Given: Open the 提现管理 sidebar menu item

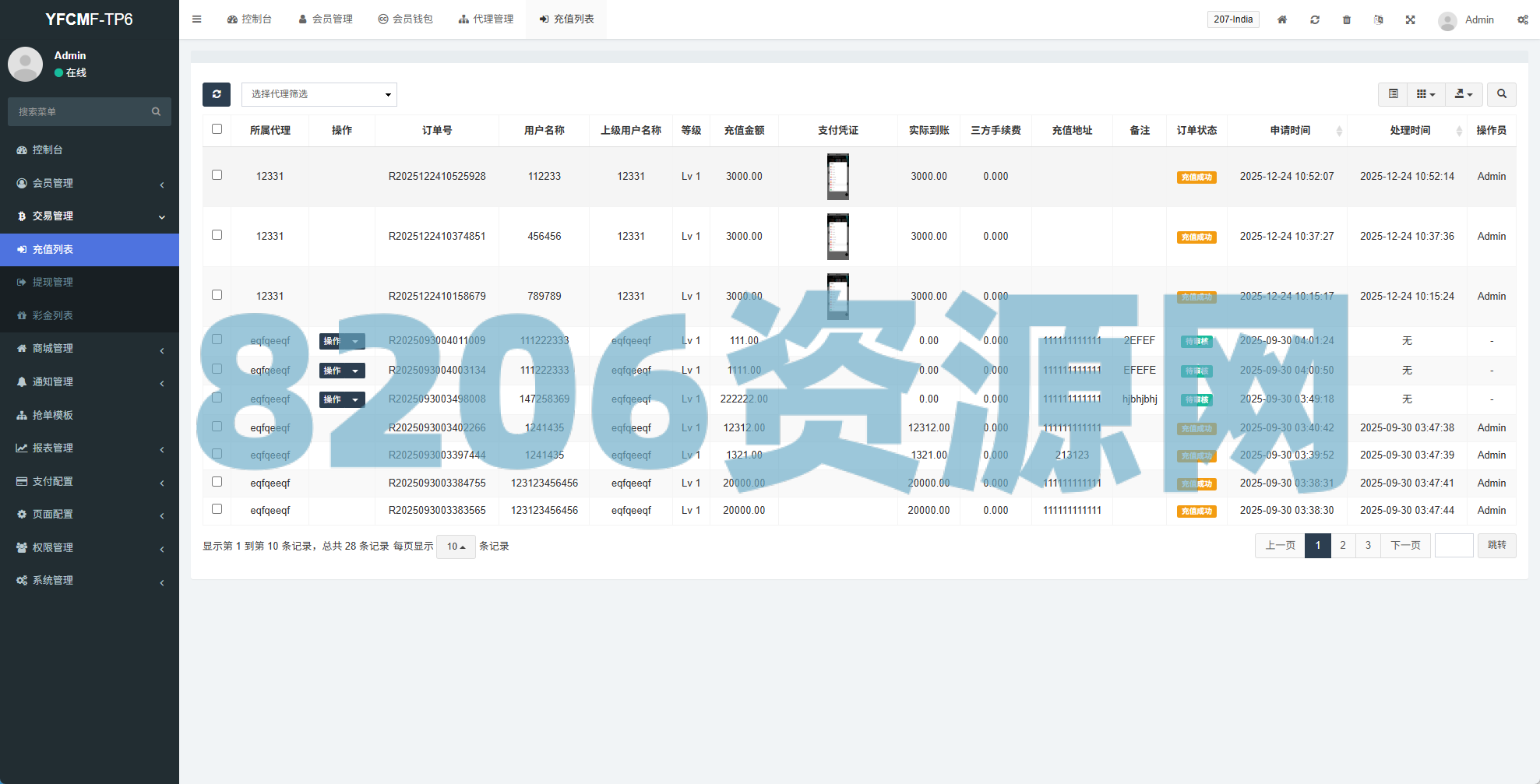Looking at the screenshot, I should (53, 282).
